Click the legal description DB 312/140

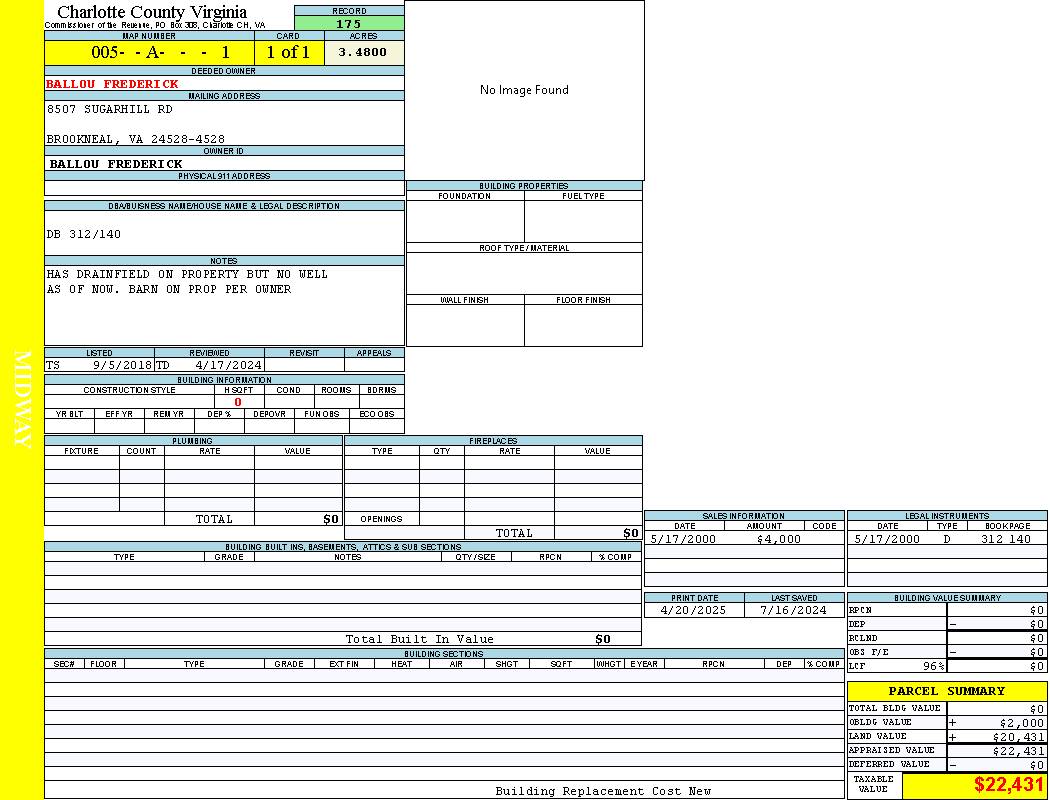(x=84, y=234)
